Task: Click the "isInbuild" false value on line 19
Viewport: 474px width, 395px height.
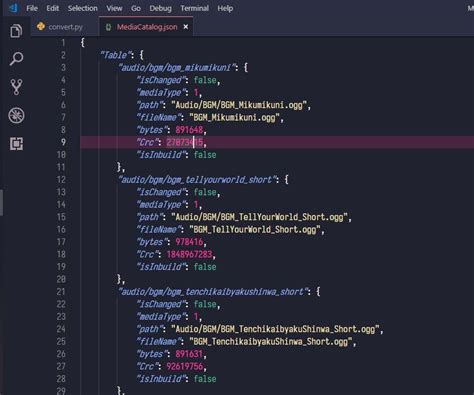Action: coord(205,267)
